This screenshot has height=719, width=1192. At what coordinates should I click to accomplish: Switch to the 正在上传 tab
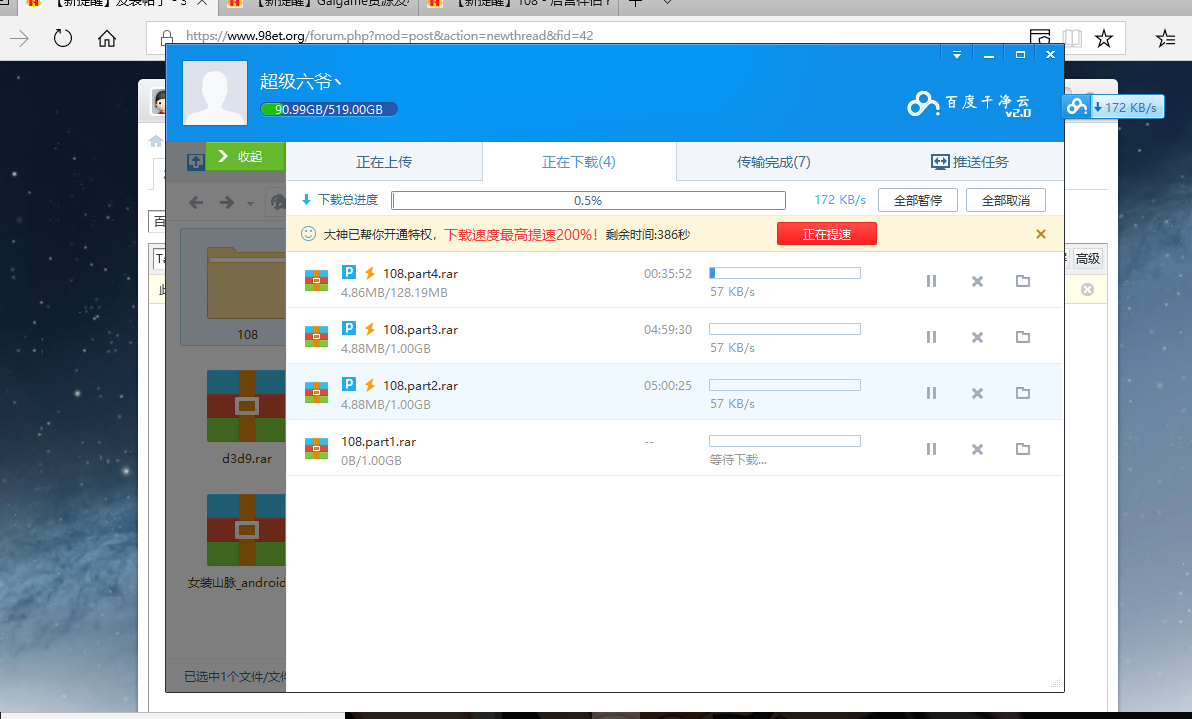(x=384, y=162)
